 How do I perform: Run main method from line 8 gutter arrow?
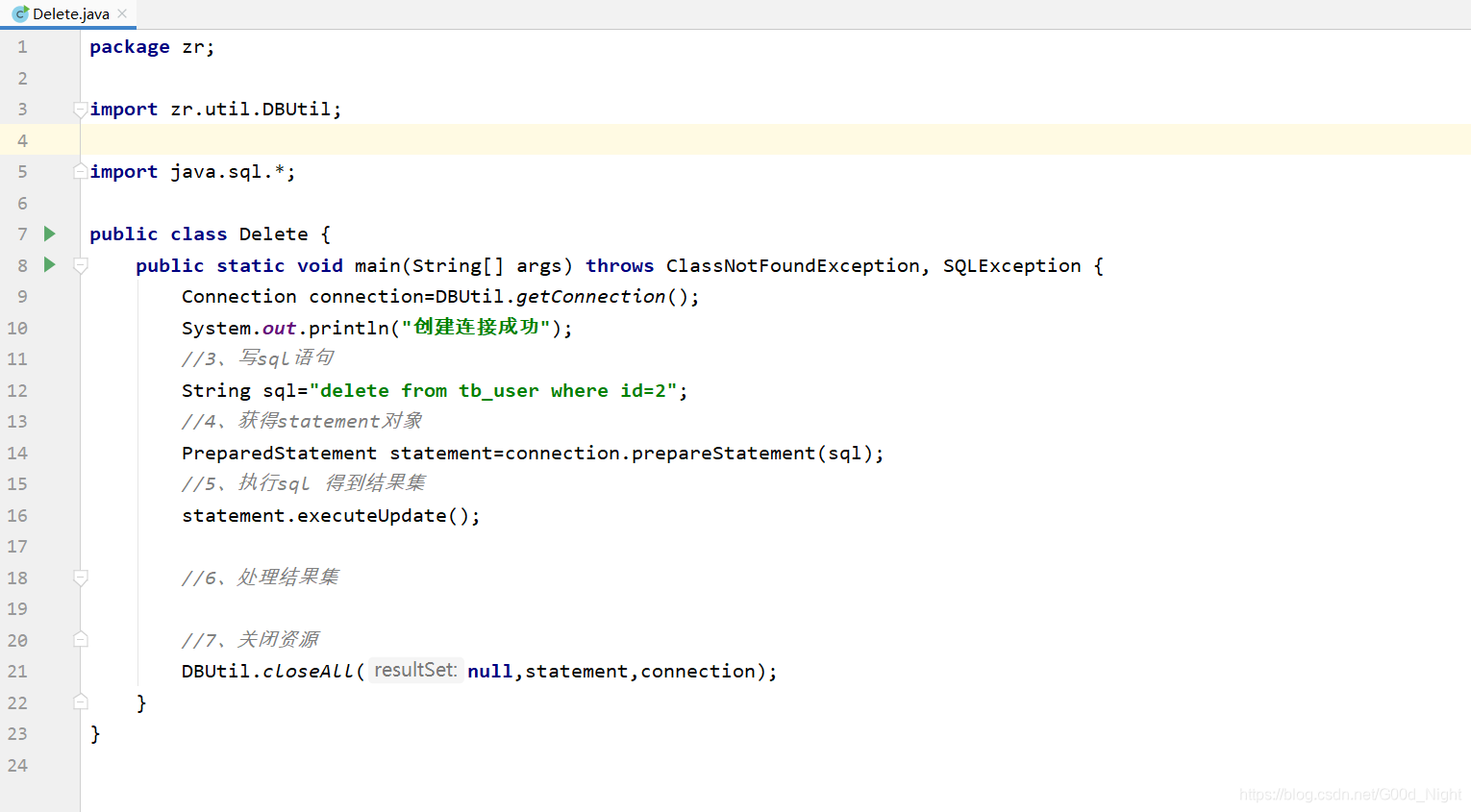50,264
